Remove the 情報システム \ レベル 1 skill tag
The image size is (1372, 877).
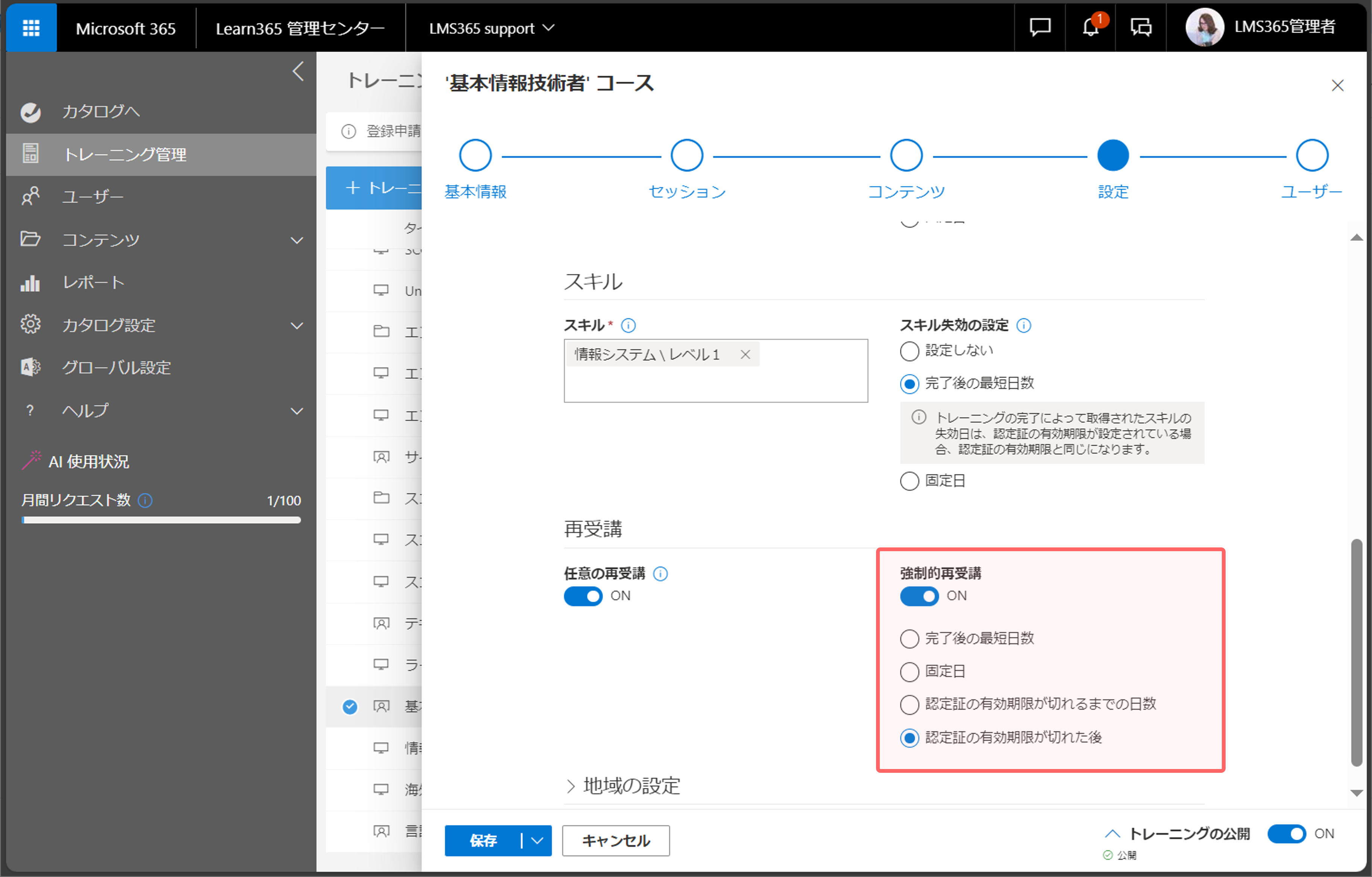(x=745, y=354)
